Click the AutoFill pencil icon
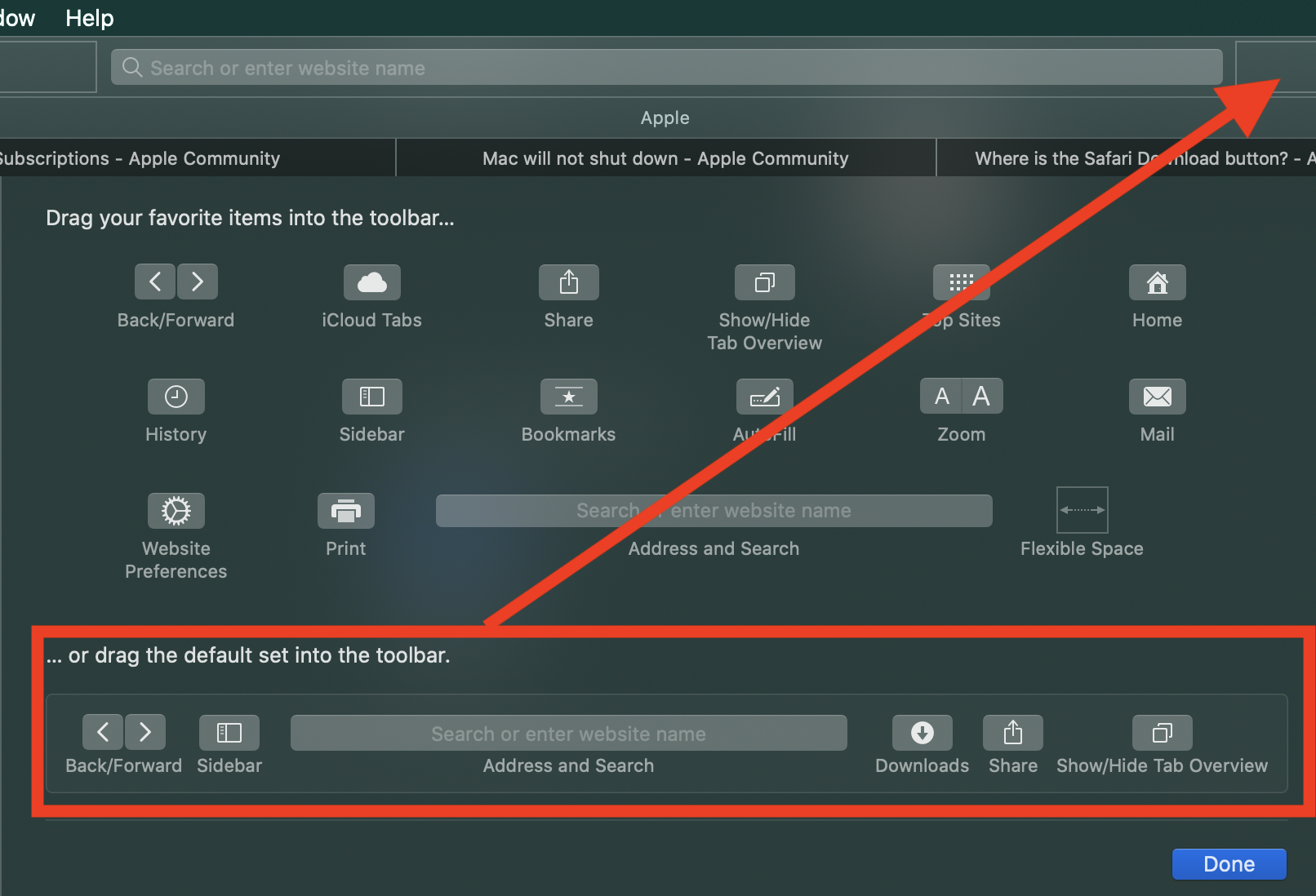Viewport: 1316px width, 896px height. pos(765,397)
